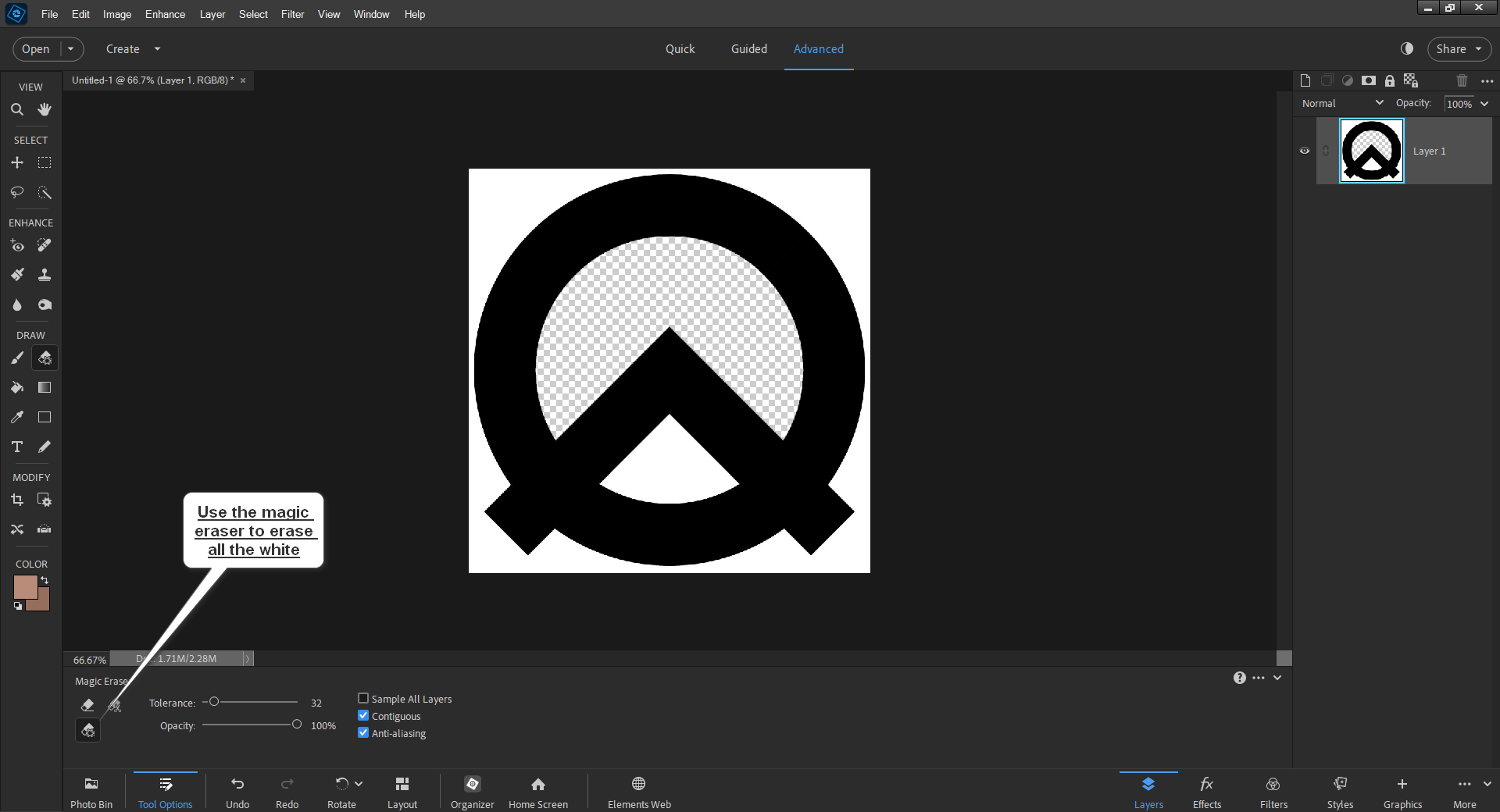Image resolution: width=1500 pixels, height=812 pixels.
Task: Select the Zoom tool
Action: [17, 109]
